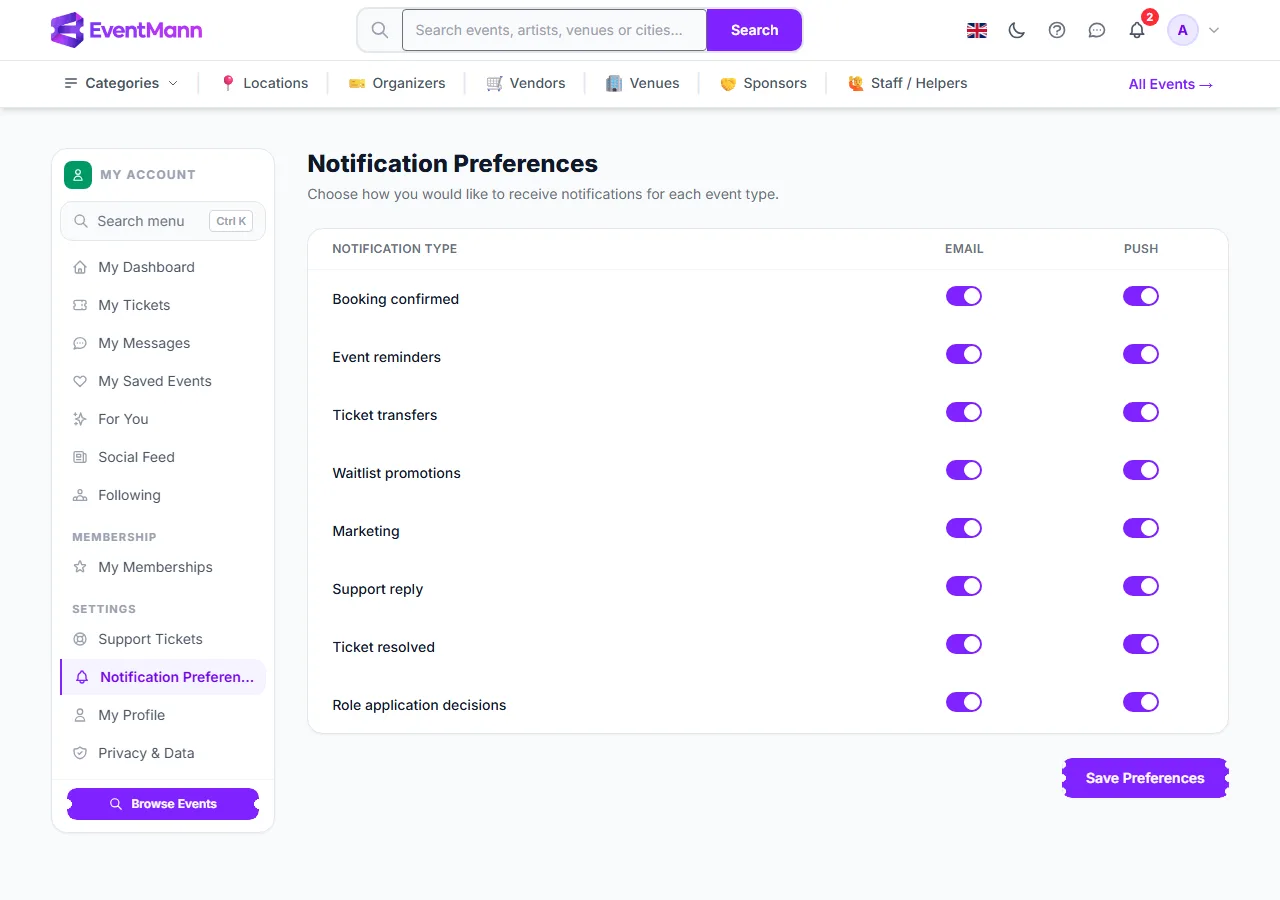1280x900 pixels.
Task: Disable push for Event reminders
Action: pyautogui.click(x=1141, y=354)
